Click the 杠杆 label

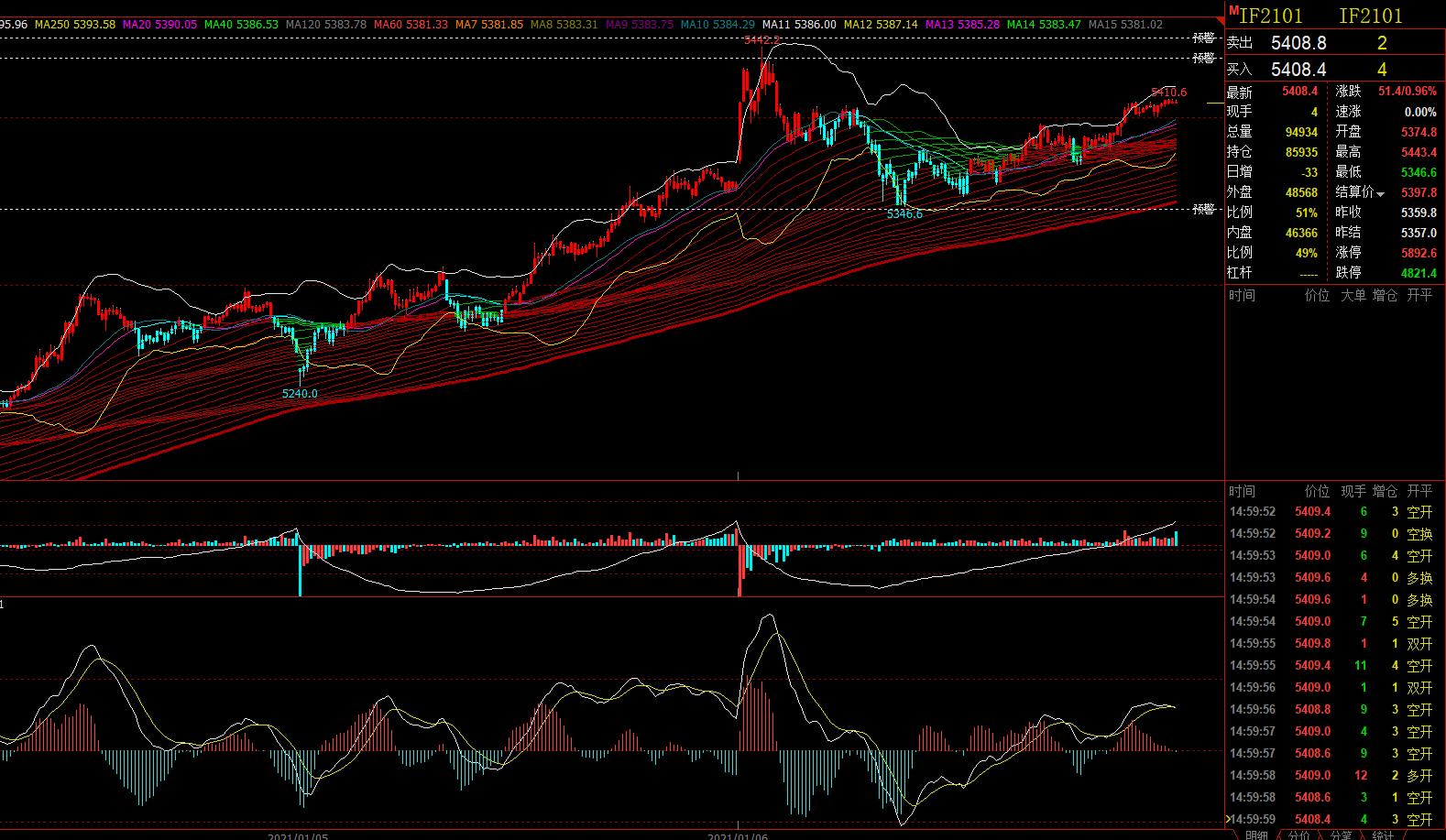(x=1240, y=273)
